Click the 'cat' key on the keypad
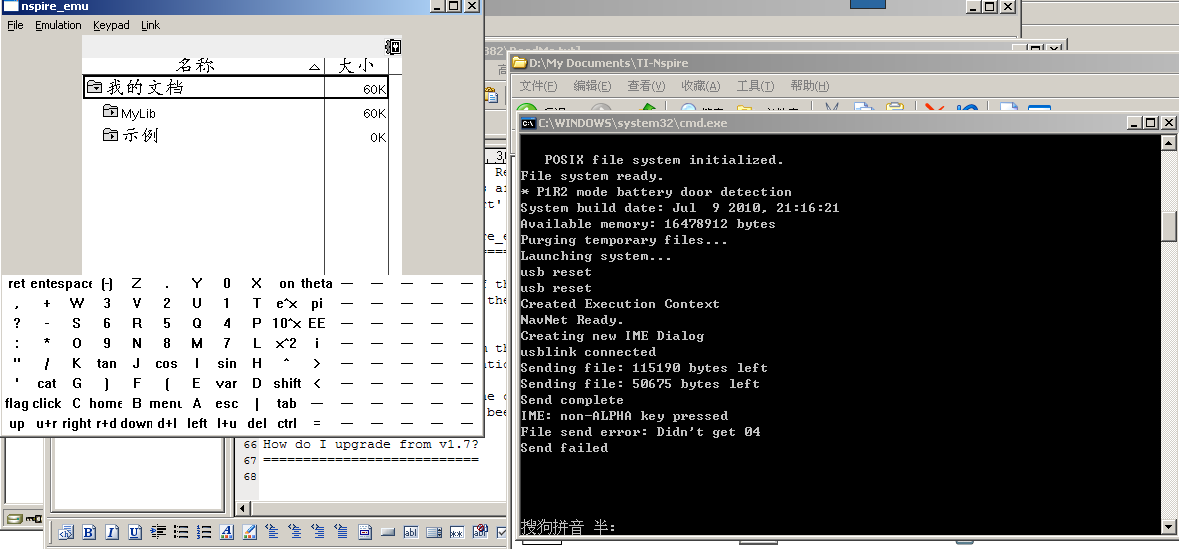 pyautogui.click(x=47, y=383)
